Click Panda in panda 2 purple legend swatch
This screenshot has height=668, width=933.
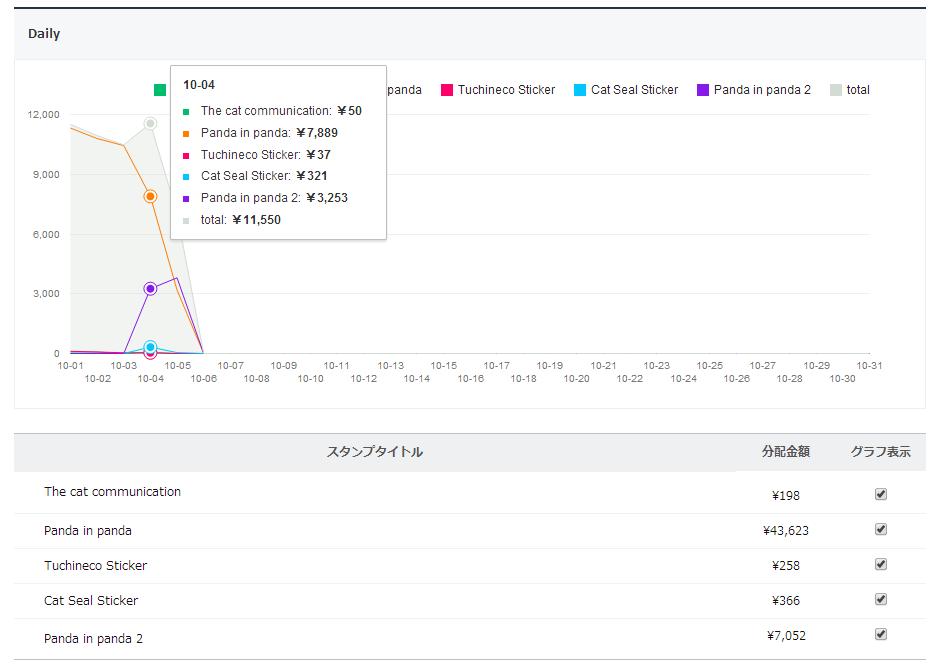point(703,90)
